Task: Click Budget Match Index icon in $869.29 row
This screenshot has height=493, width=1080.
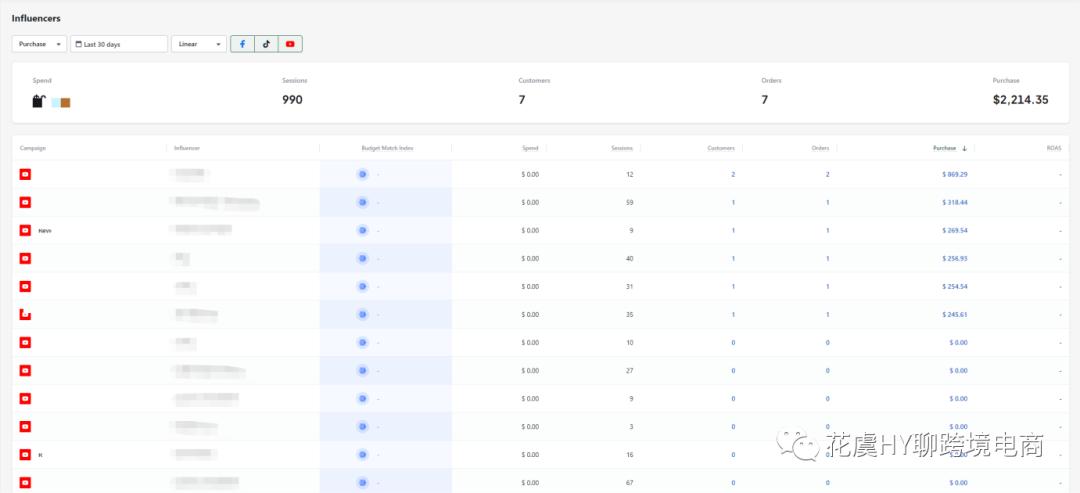Action: [362, 174]
